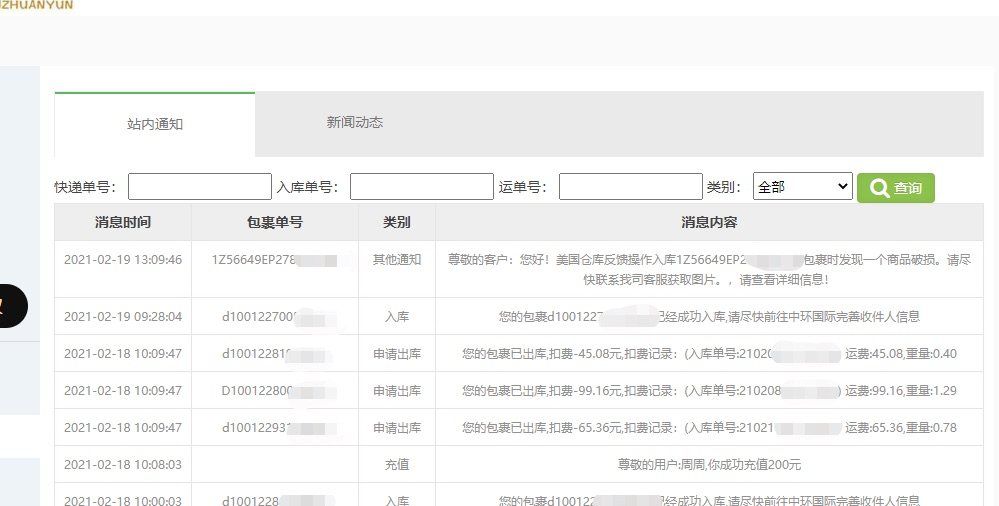Click into the 入库单号 text box

pos(421,187)
